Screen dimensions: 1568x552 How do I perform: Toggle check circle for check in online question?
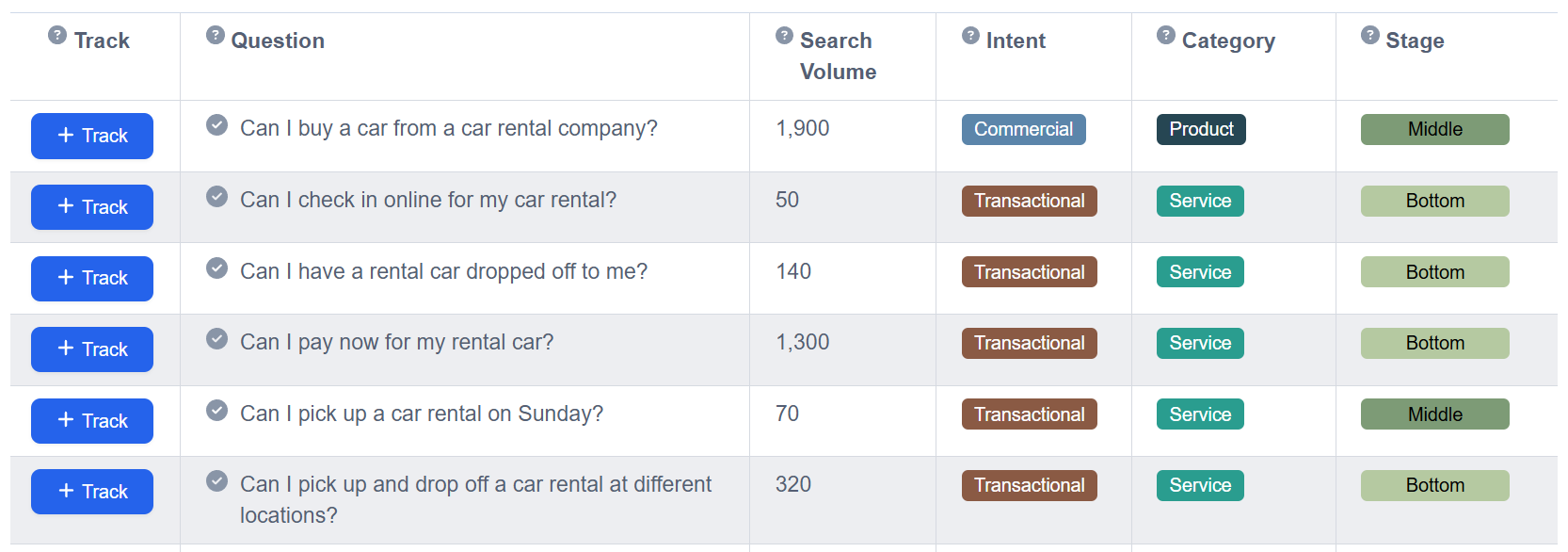pos(217,197)
